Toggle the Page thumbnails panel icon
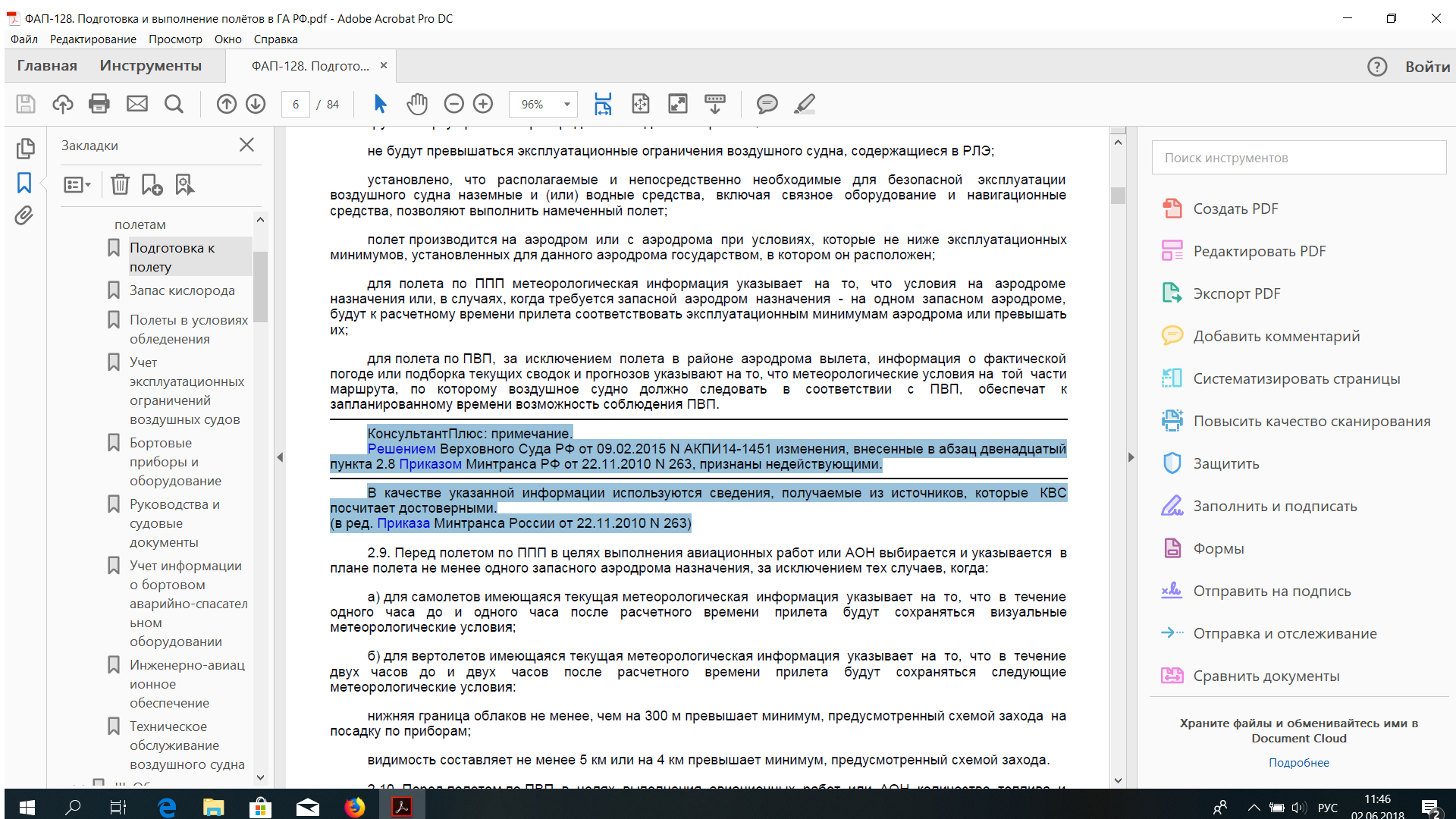 pos(24,148)
